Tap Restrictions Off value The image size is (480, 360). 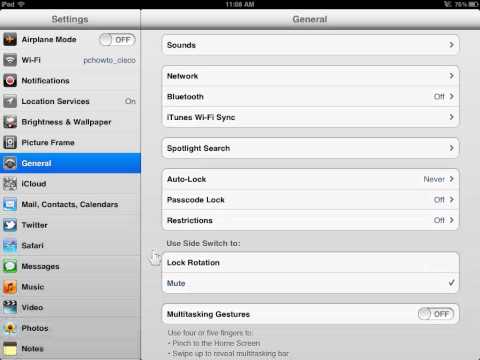coord(439,220)
